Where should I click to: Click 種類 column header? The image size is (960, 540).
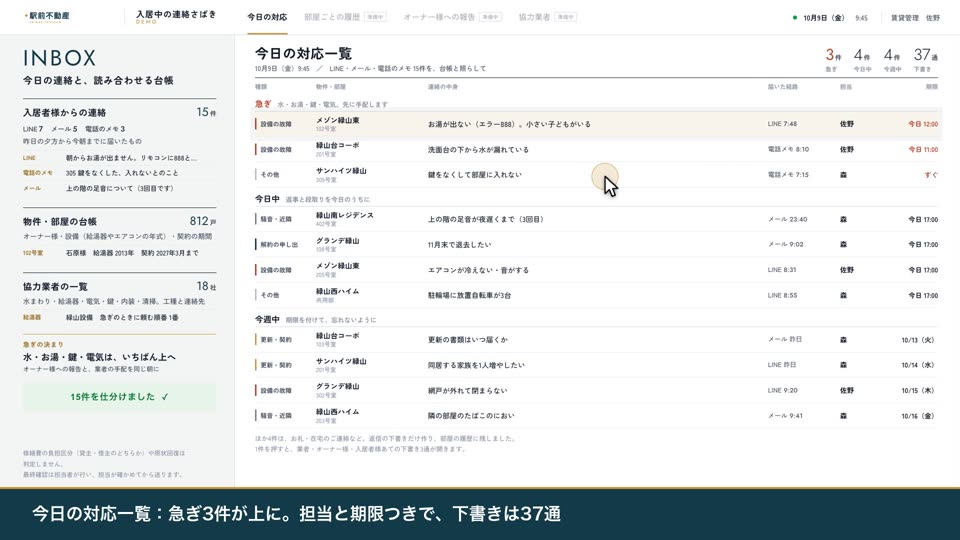click(261, 87)
